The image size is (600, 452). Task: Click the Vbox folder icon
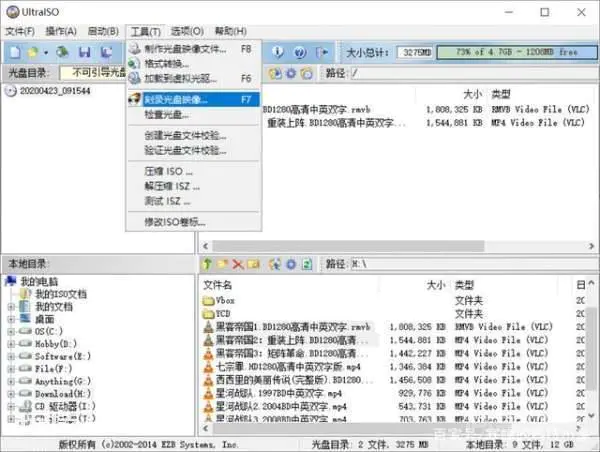tap(208, 301)
